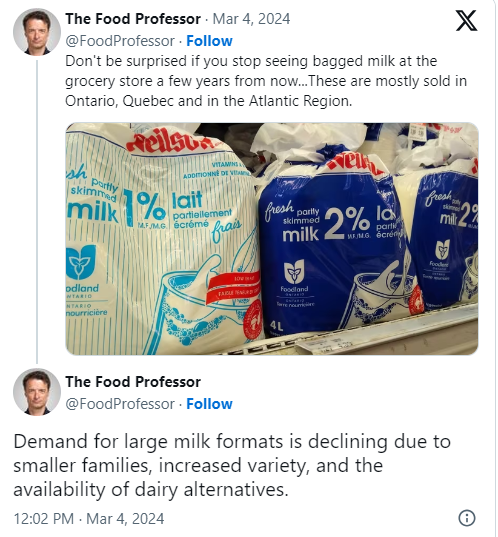Follow @FoodProfessor from the reply tweet

pyautogui.click(x=209, y=404)
